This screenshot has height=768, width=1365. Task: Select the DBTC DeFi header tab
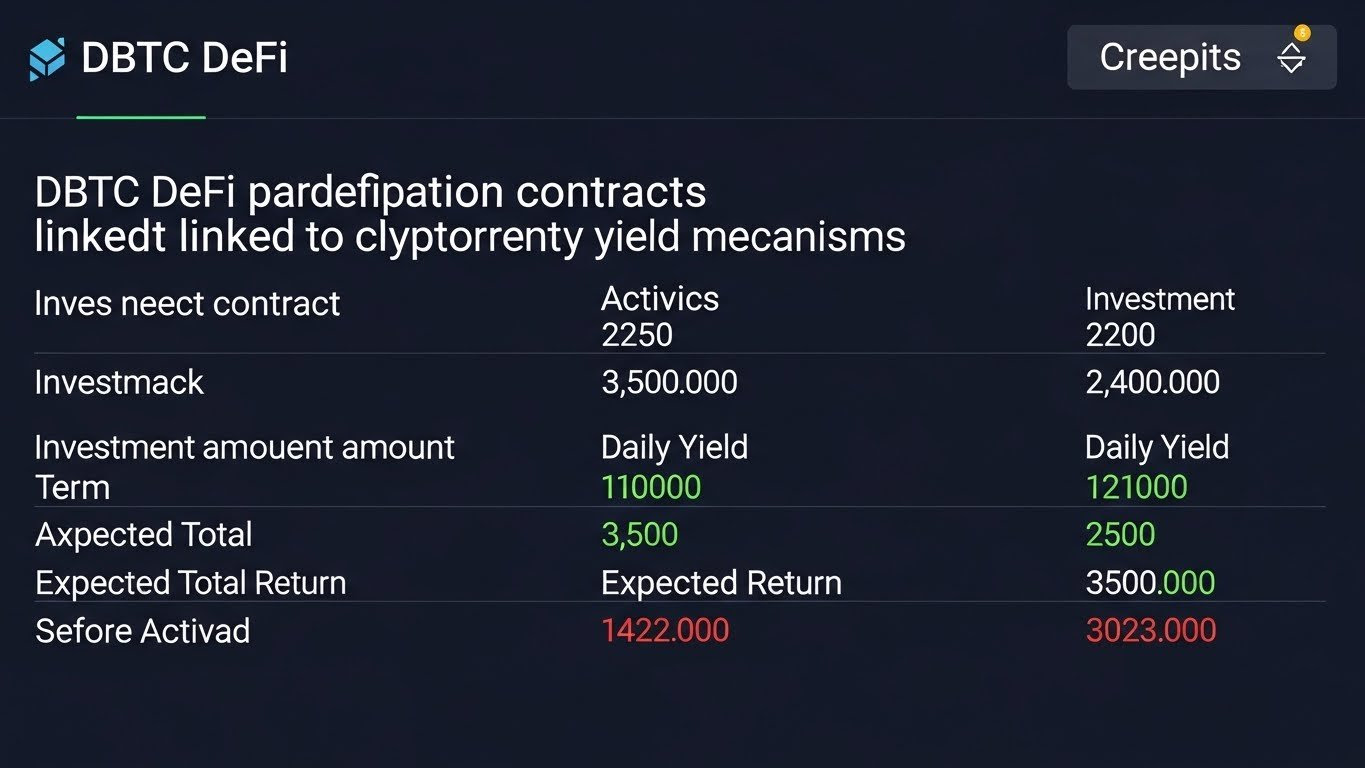184,58
